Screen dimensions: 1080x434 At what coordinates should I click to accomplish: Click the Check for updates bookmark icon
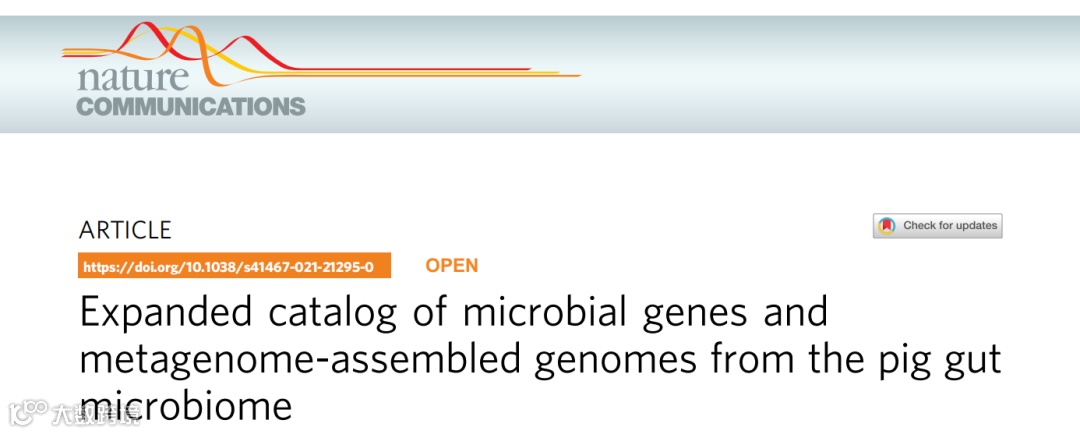(x=886, y=226)
